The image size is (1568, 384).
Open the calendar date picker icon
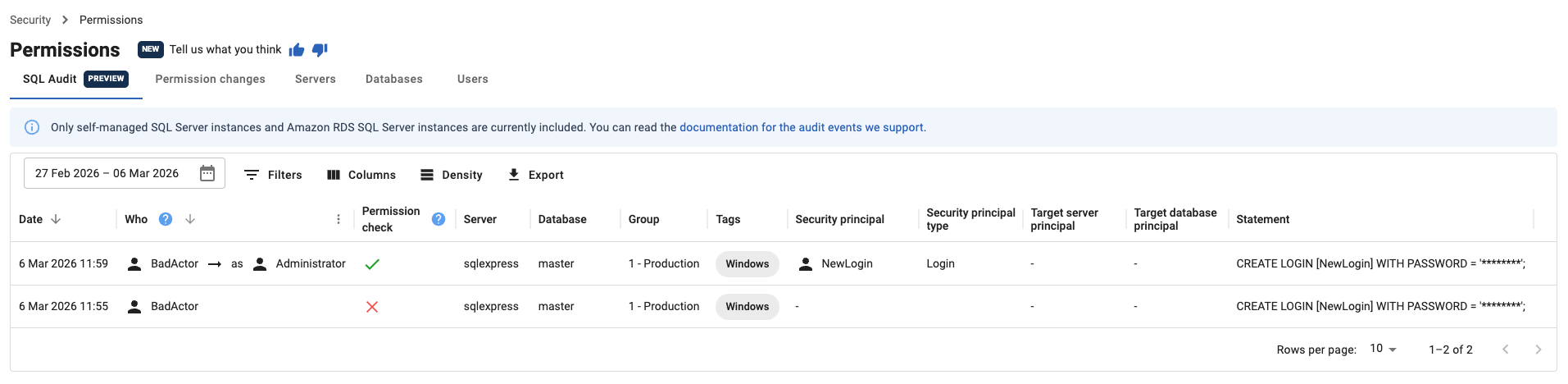pyautogui.click(x=207, y=173)
